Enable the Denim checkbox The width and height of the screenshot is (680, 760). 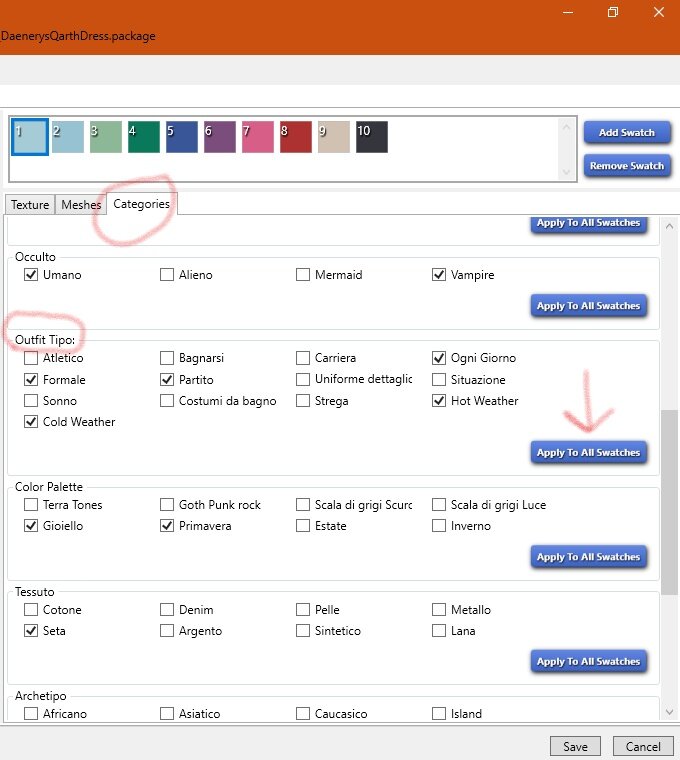click(x=167, y=610)
